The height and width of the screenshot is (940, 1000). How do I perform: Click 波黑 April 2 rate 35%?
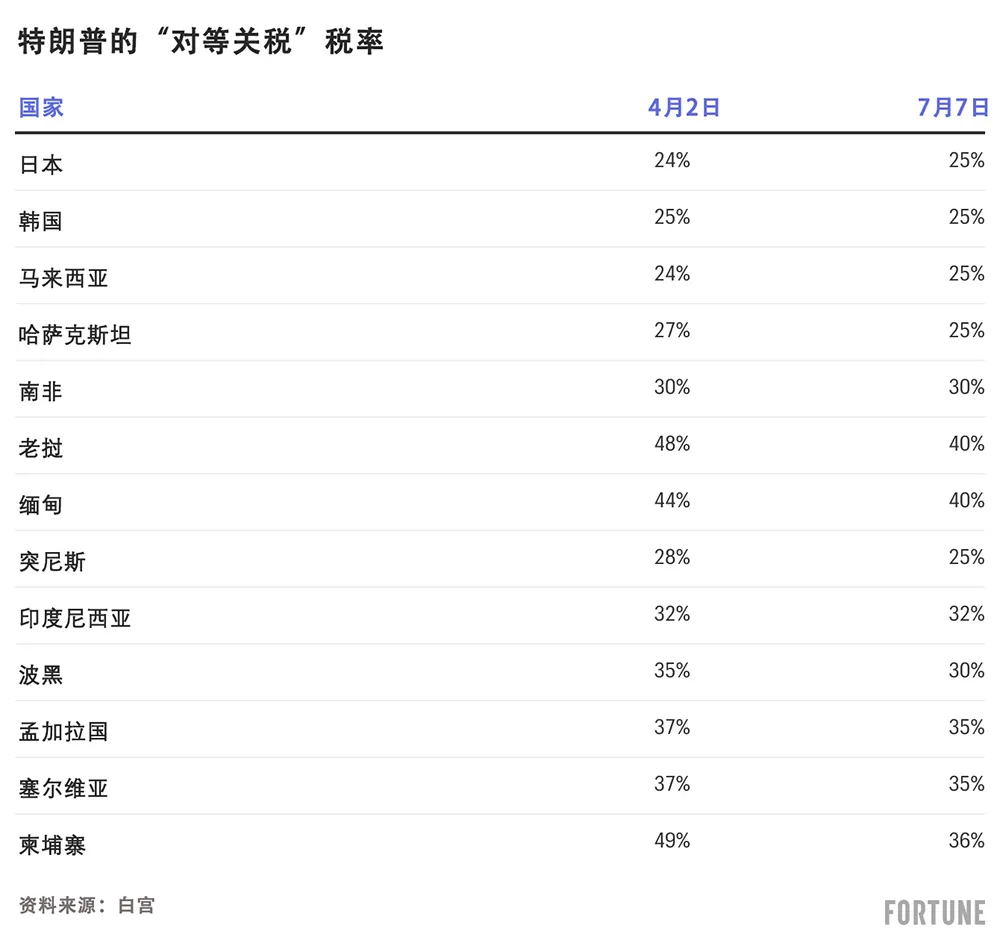coord(672,670)
